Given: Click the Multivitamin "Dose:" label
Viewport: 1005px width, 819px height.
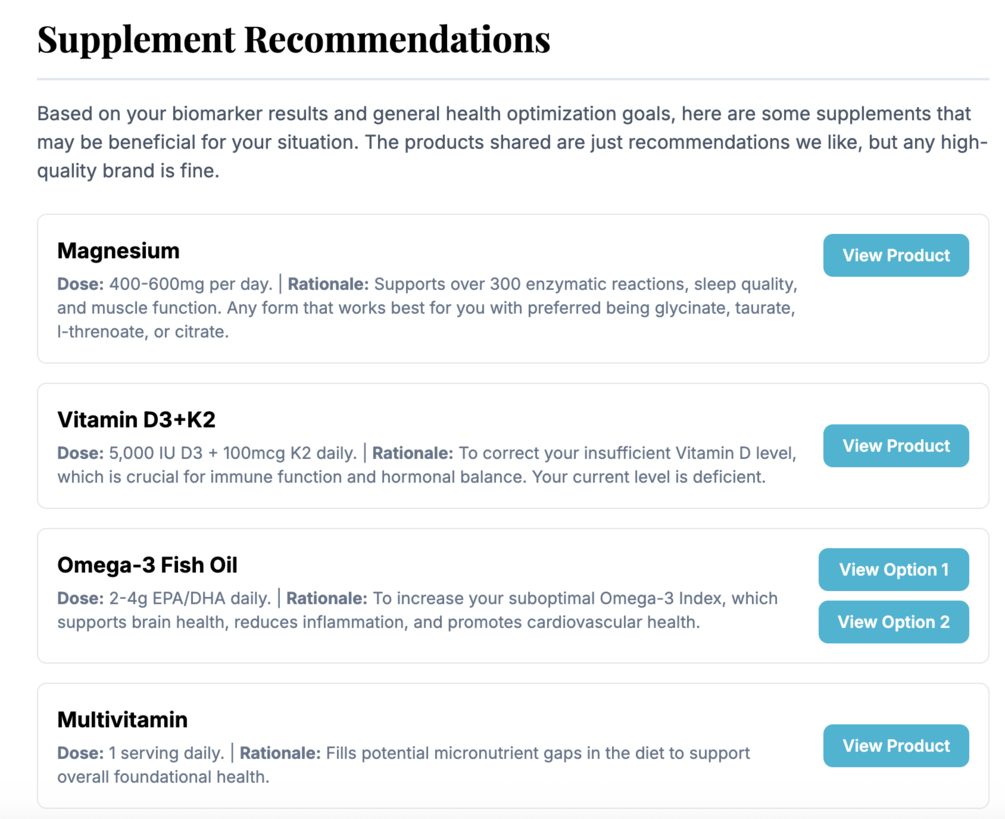Looking at the screenshot, I should click(80, 752).
